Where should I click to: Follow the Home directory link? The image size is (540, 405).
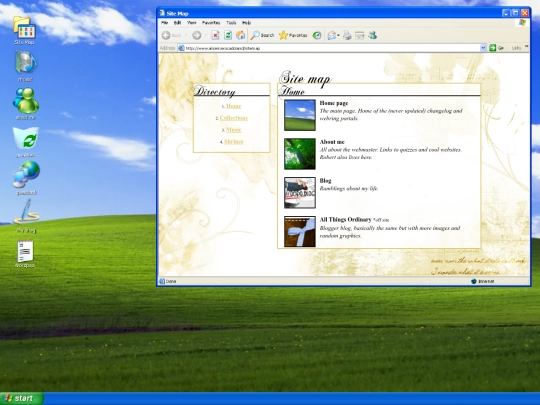233,106
